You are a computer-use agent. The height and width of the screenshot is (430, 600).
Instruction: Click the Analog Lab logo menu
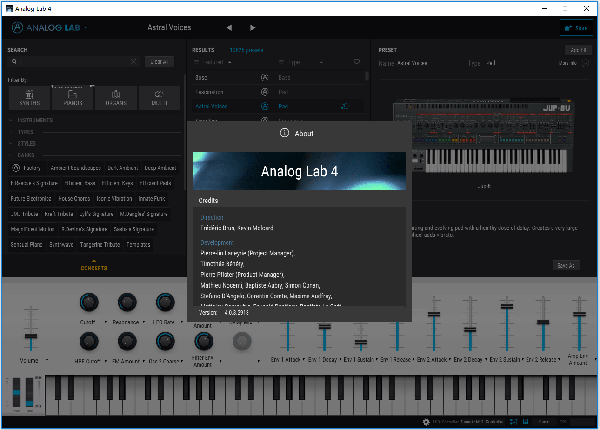pos(49,28)
